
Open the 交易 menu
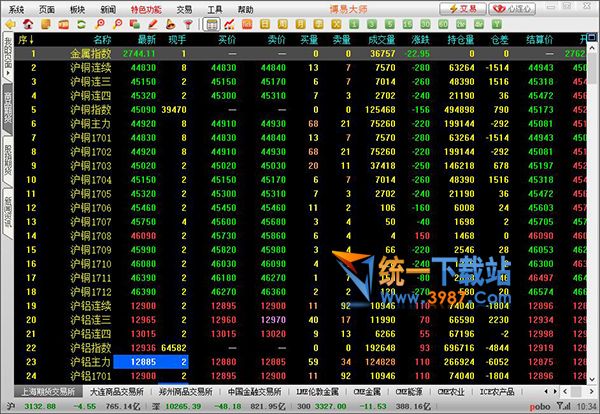(x=184, y=9)
